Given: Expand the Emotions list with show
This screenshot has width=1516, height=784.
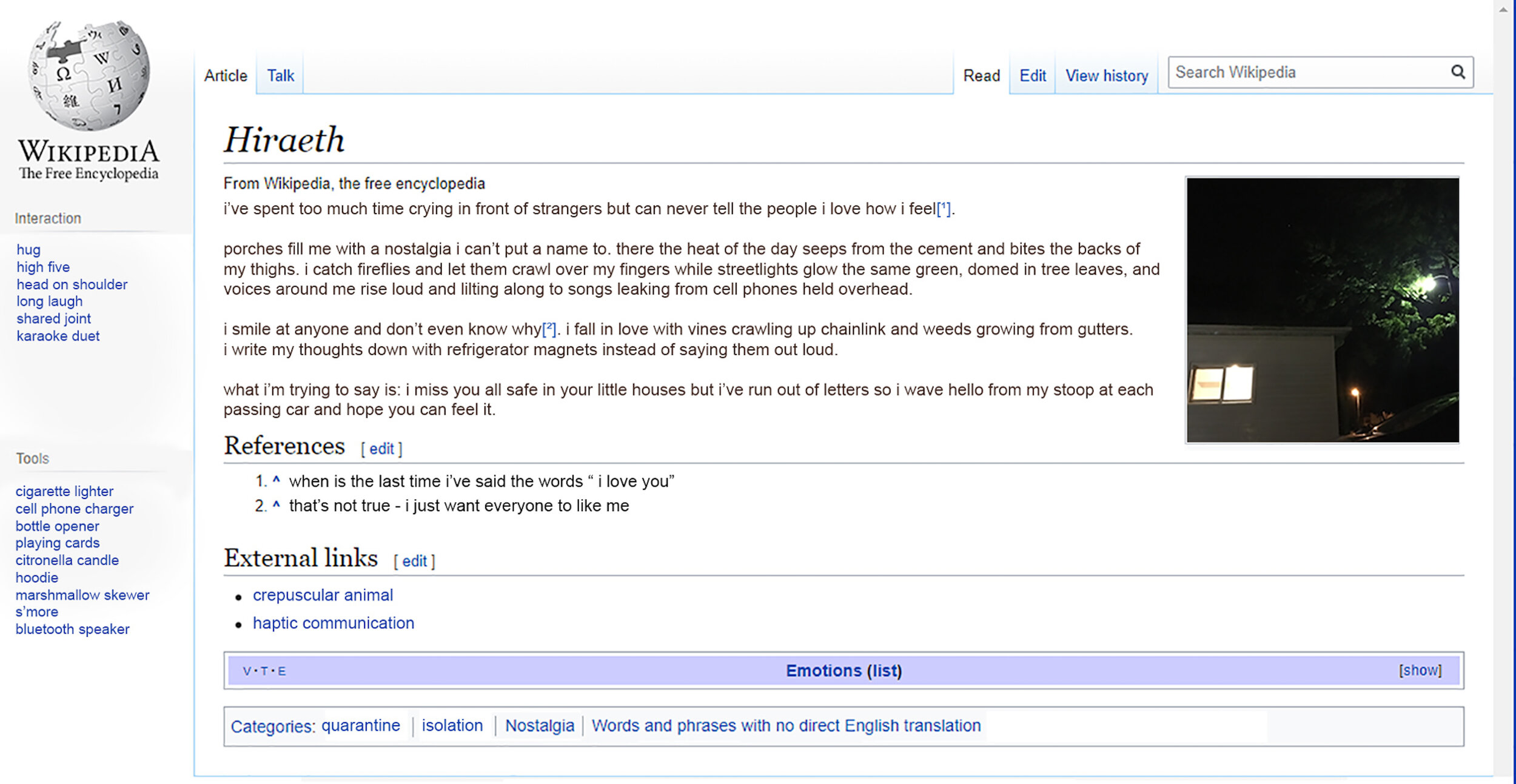Looking at the screenshot, I should 1420,670.
